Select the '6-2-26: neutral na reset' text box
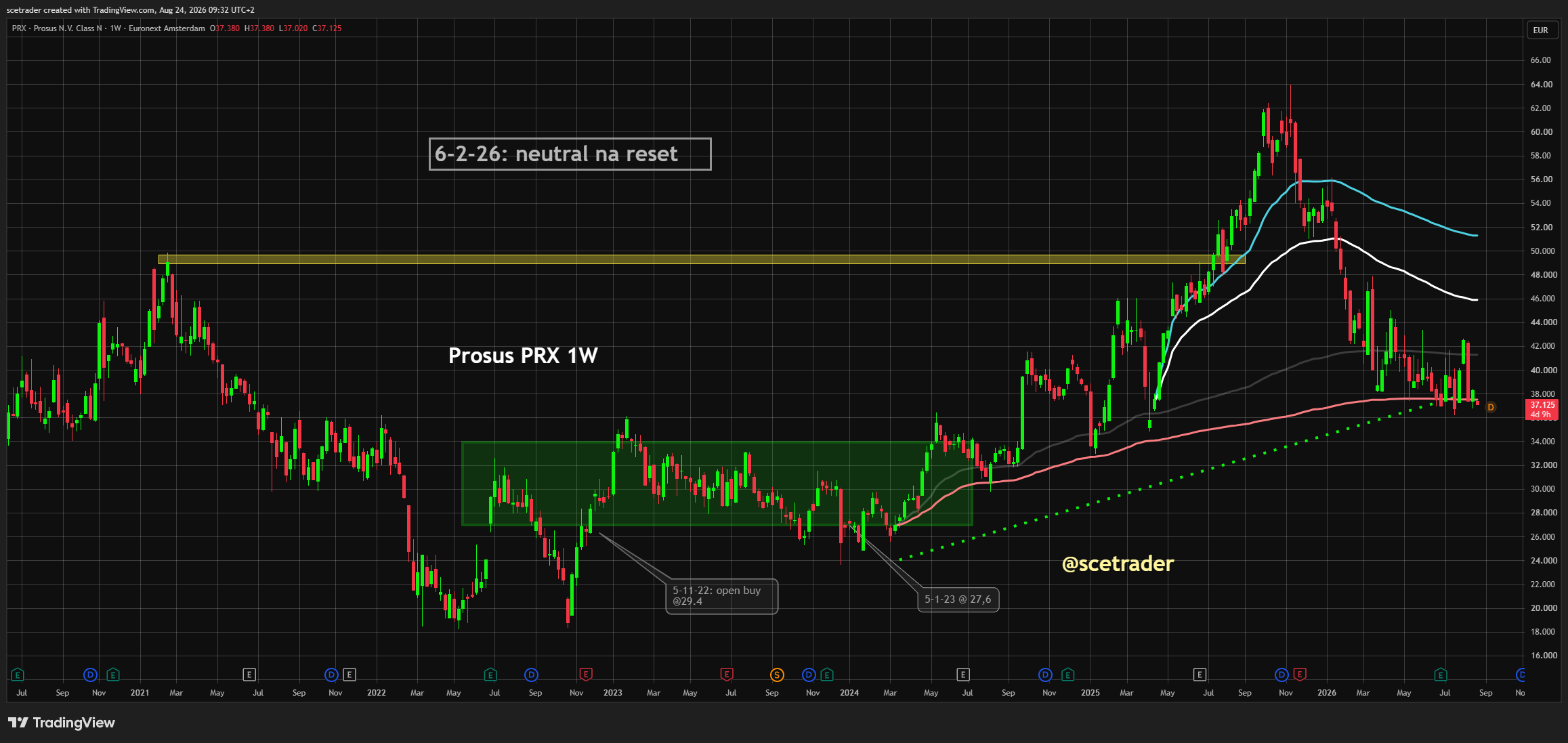This screenshot has height=743, width=1568. (570, 154)
